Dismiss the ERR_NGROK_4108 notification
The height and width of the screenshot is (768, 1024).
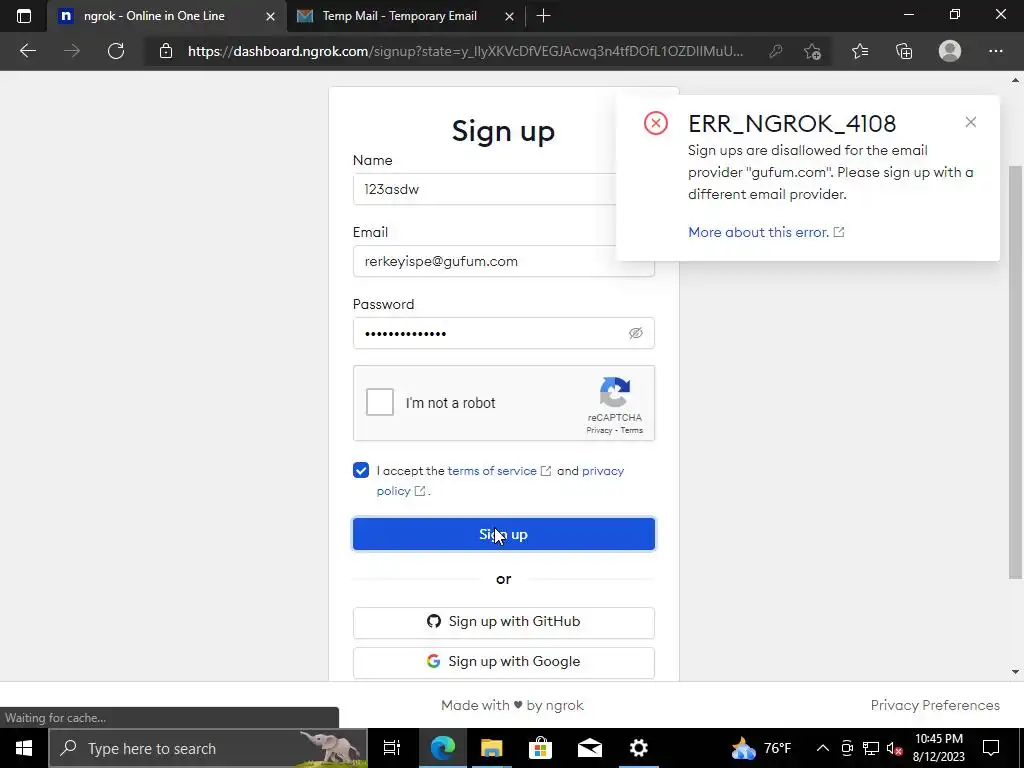(970, 122)
